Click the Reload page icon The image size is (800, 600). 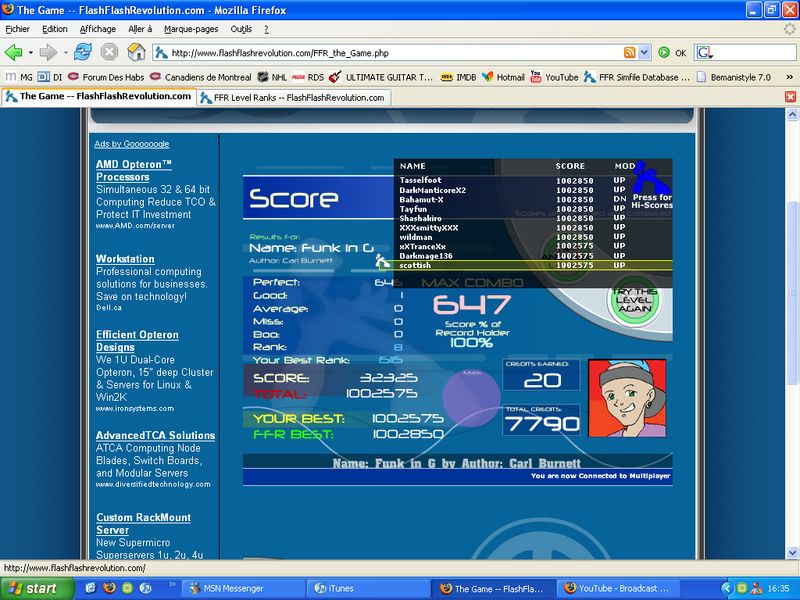click(82, 52)
